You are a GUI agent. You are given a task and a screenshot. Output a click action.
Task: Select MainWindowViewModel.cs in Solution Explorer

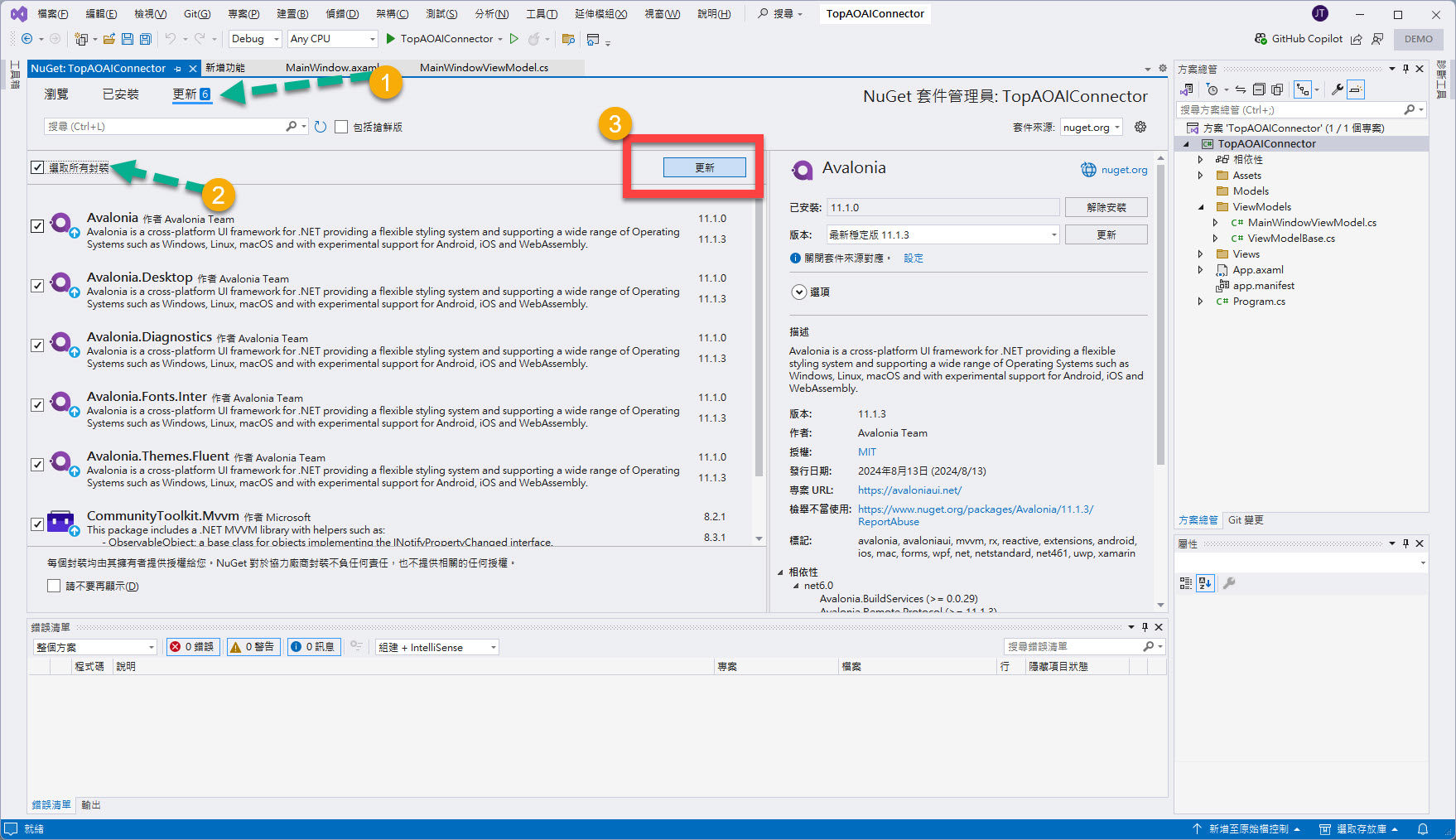click(1312, 223)
